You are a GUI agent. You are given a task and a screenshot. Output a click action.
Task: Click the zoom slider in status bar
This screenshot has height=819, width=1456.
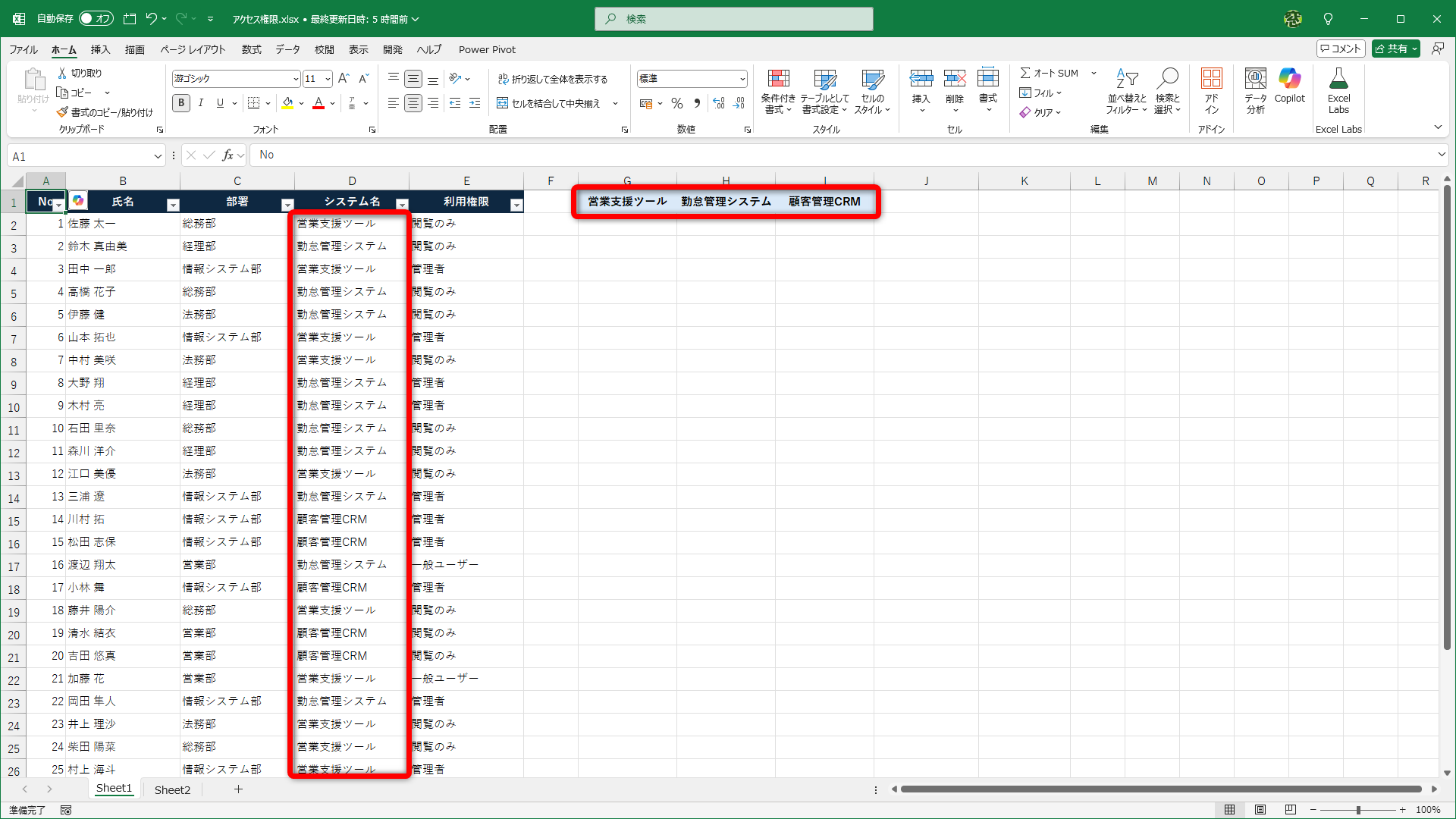(x=1358, y=810)
